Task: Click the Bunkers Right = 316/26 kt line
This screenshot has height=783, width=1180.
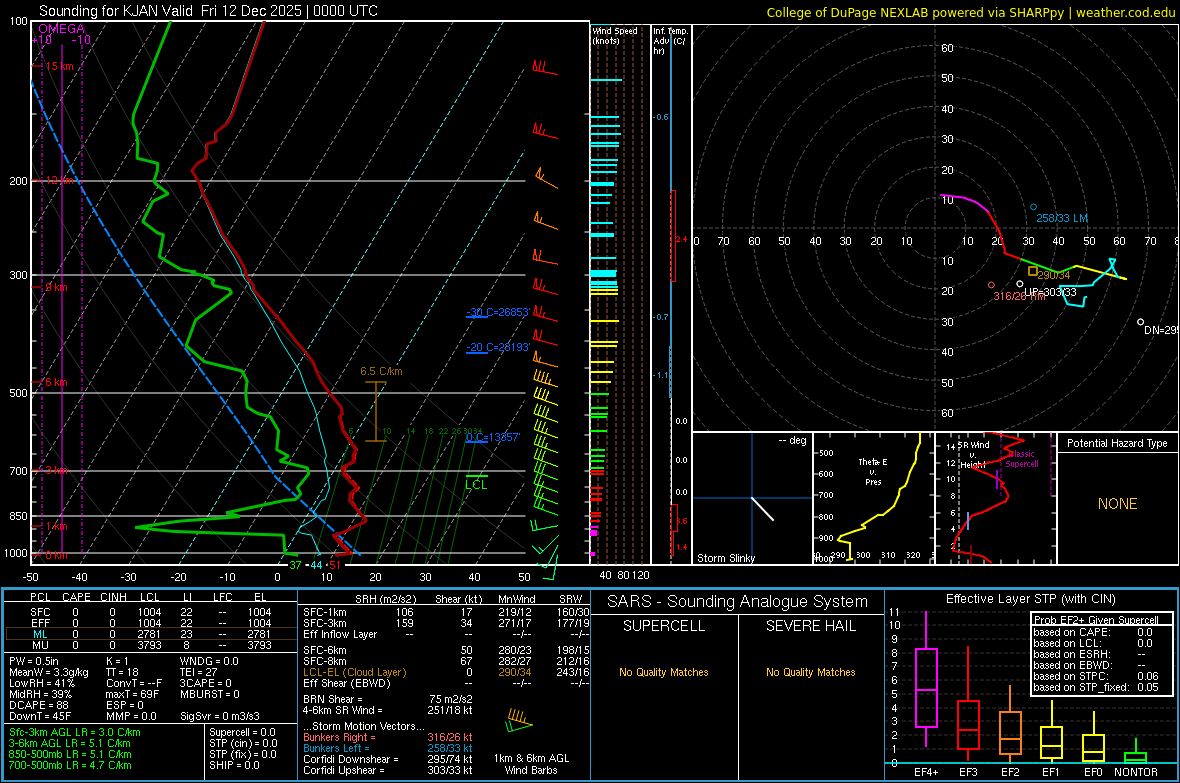Action: pyautogui.click(x=388, y=738)
